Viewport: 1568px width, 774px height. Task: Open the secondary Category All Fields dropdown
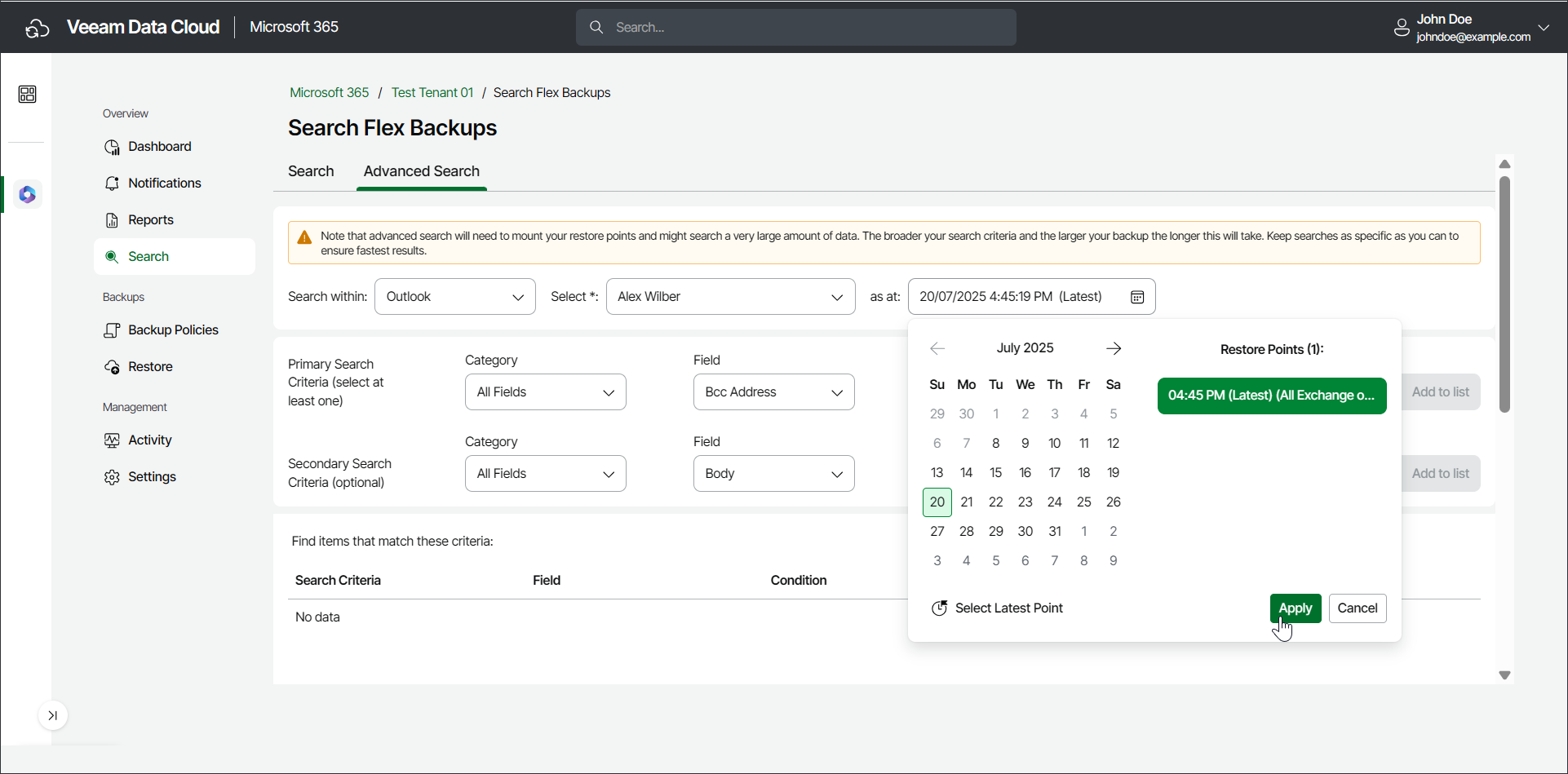(546, 474)
